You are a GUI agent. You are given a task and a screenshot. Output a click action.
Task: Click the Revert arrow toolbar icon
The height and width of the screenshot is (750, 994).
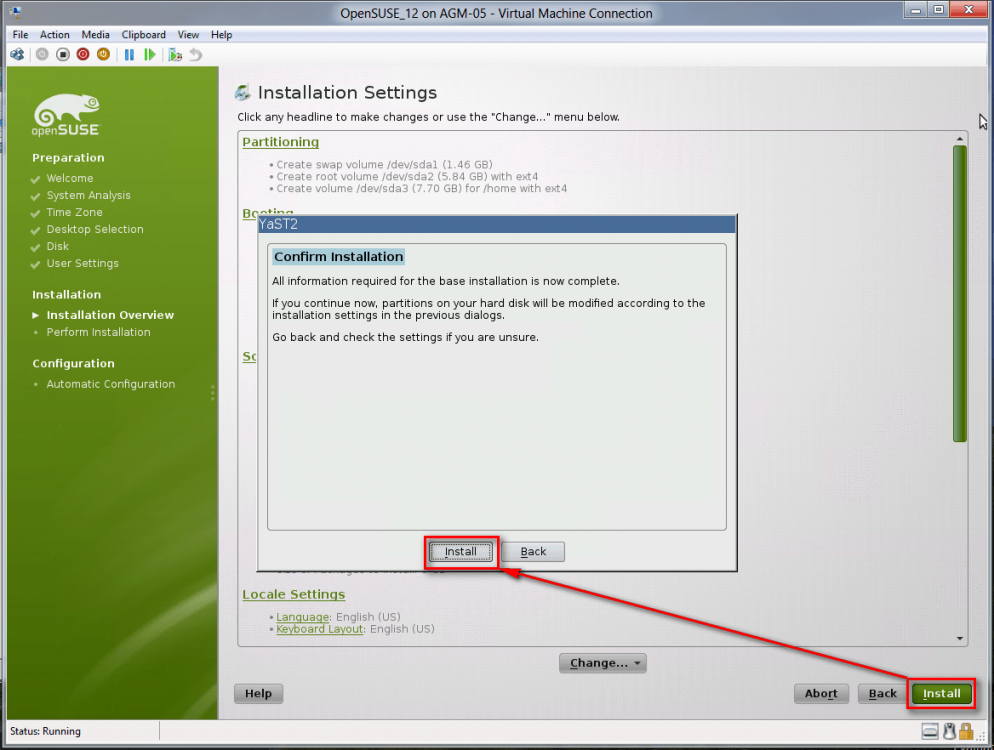click(195, 55)
